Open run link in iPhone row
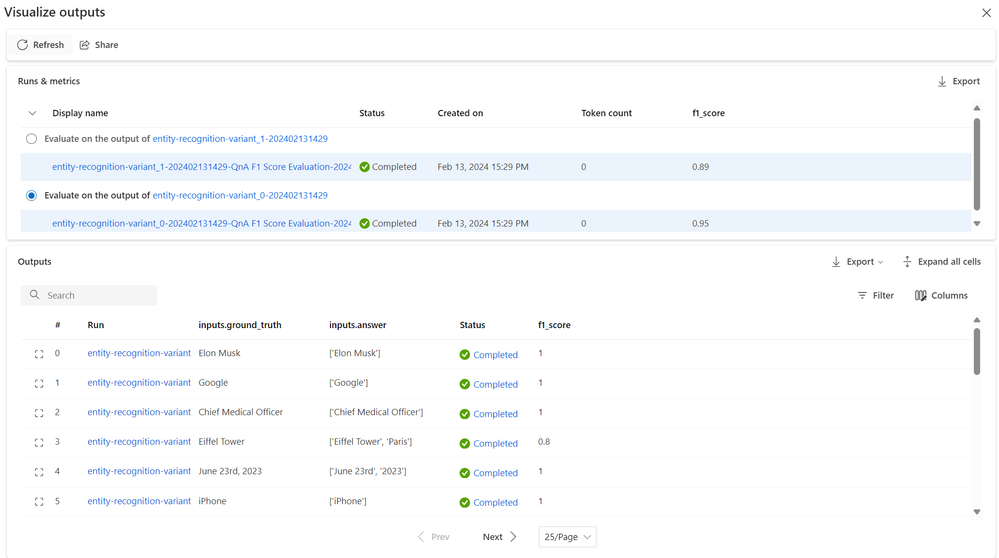The image size is (999, 558). 139,501
